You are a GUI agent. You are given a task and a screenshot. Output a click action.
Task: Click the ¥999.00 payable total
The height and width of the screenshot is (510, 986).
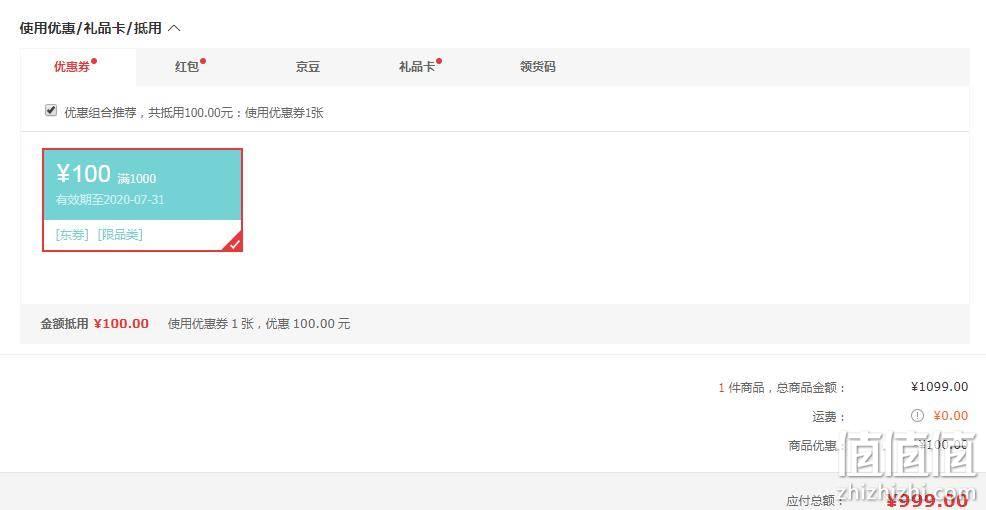pyautogui.click(x=928, y=501)
